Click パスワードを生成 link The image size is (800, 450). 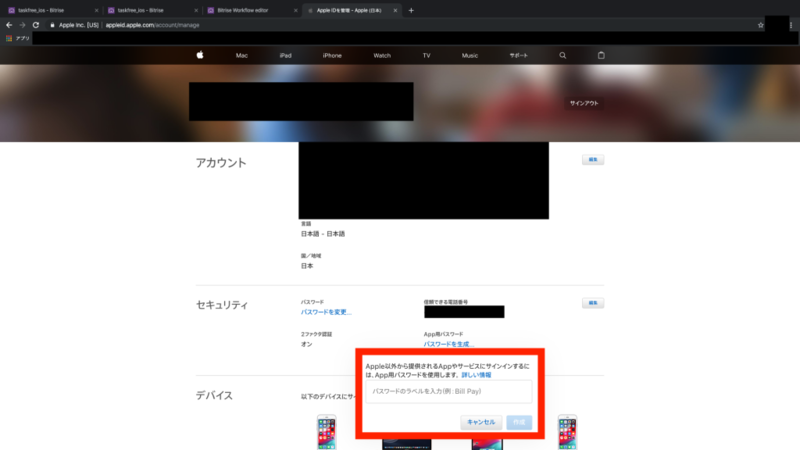[x=449, y=344]
